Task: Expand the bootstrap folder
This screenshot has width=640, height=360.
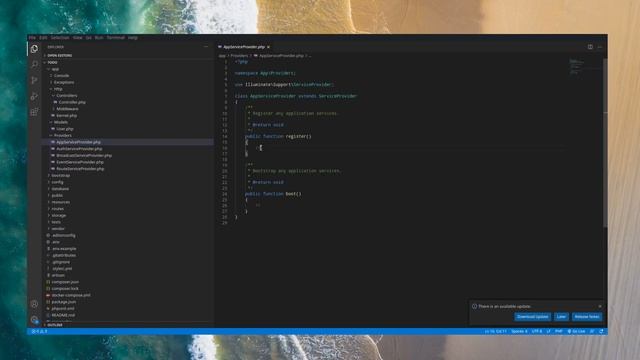Action: coord(61,176)
